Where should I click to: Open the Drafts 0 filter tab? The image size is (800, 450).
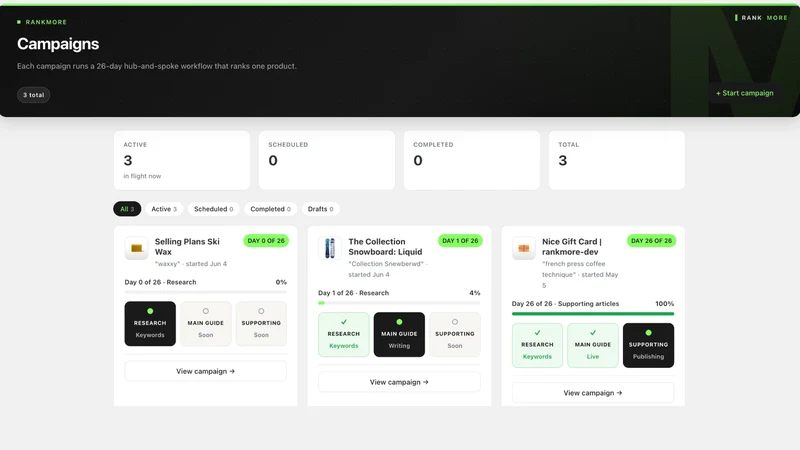click(320, 209)
